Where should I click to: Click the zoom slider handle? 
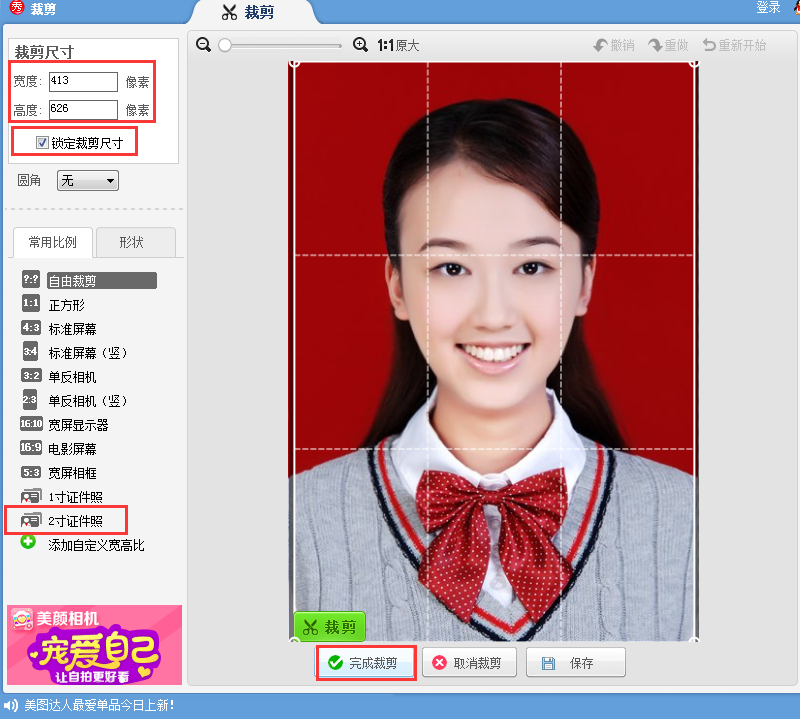click(225, 45)
